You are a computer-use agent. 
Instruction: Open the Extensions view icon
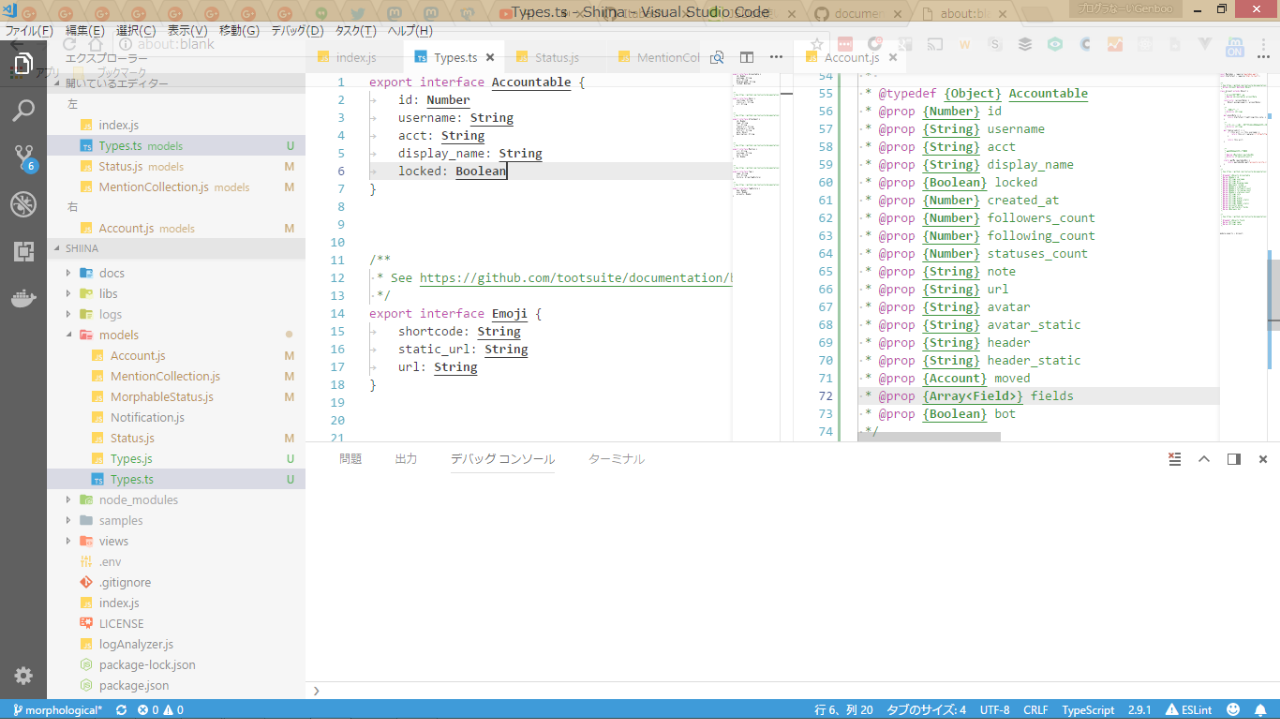[23, 252]
